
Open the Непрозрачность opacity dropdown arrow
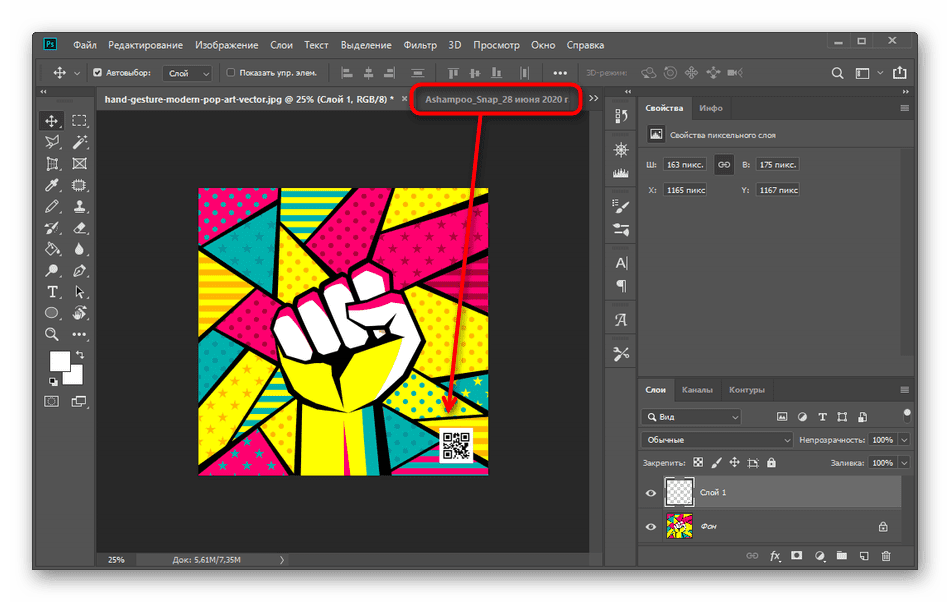[904, 440]
